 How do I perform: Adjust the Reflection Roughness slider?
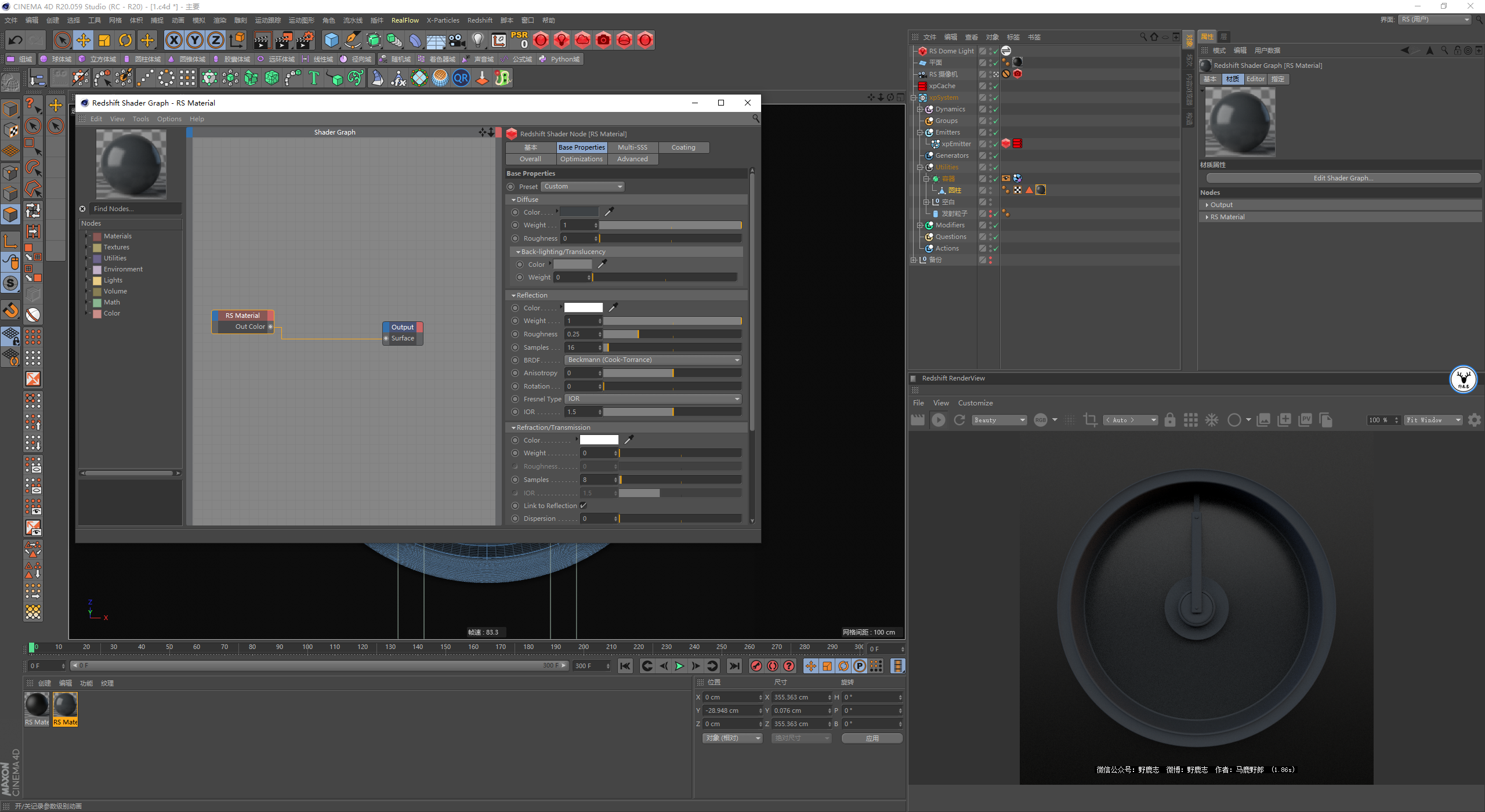pos(672,334)
